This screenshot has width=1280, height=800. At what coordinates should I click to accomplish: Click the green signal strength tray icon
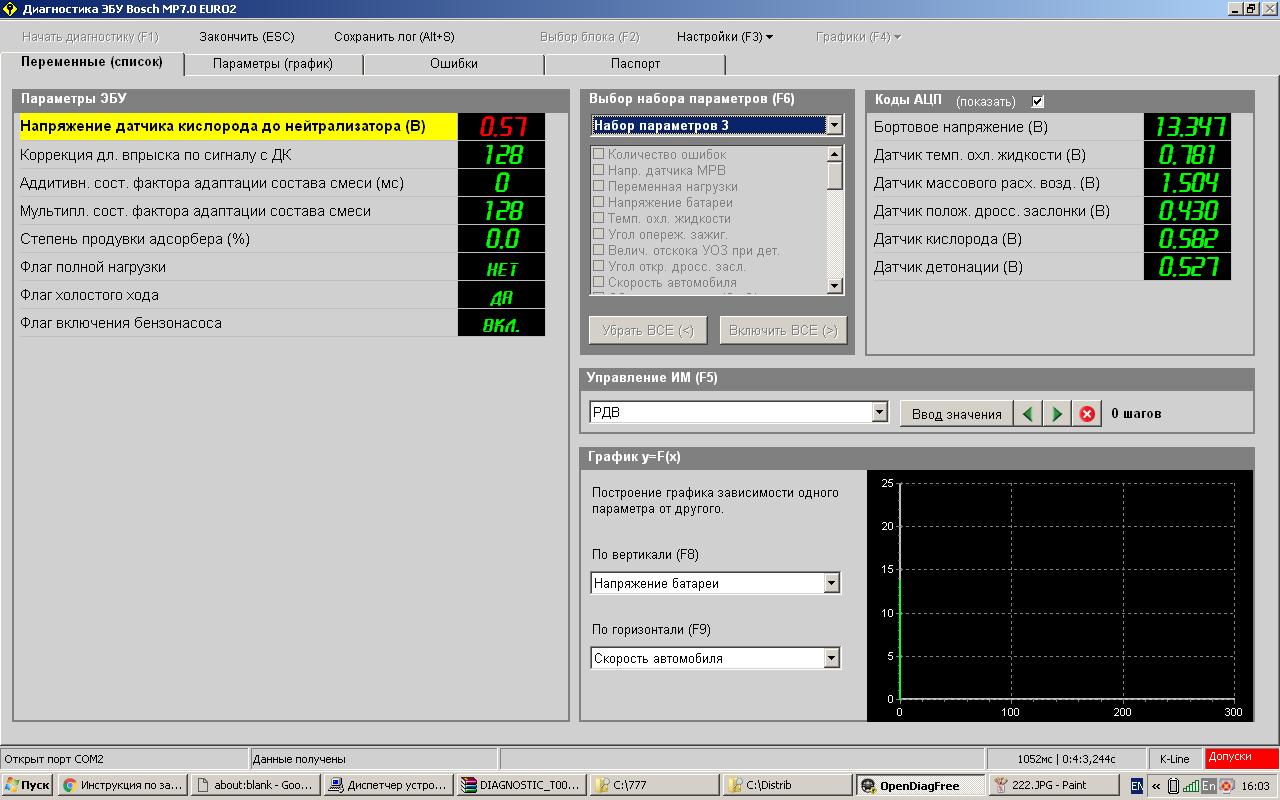coord(1191,786)
